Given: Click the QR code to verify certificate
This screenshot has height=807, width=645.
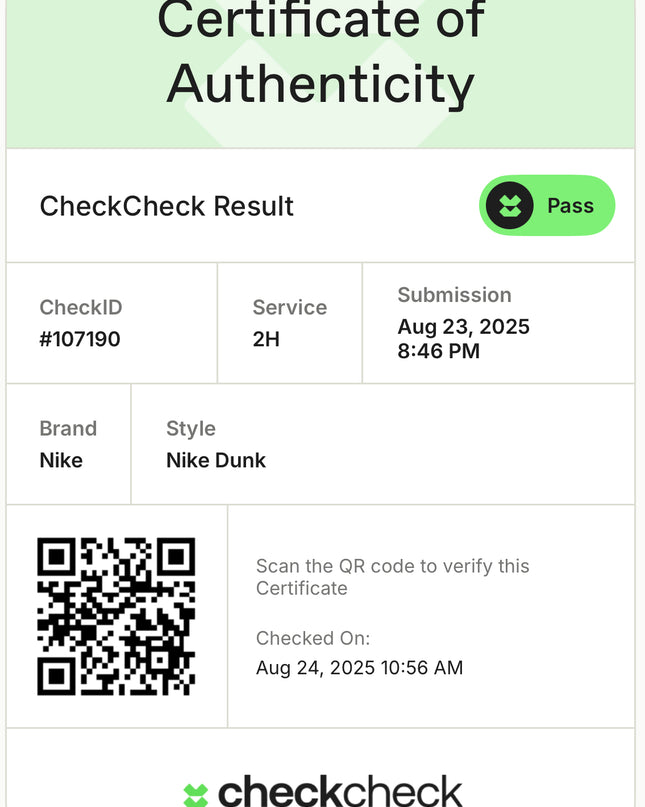Looking at the screenshot, I should [116, 617].
